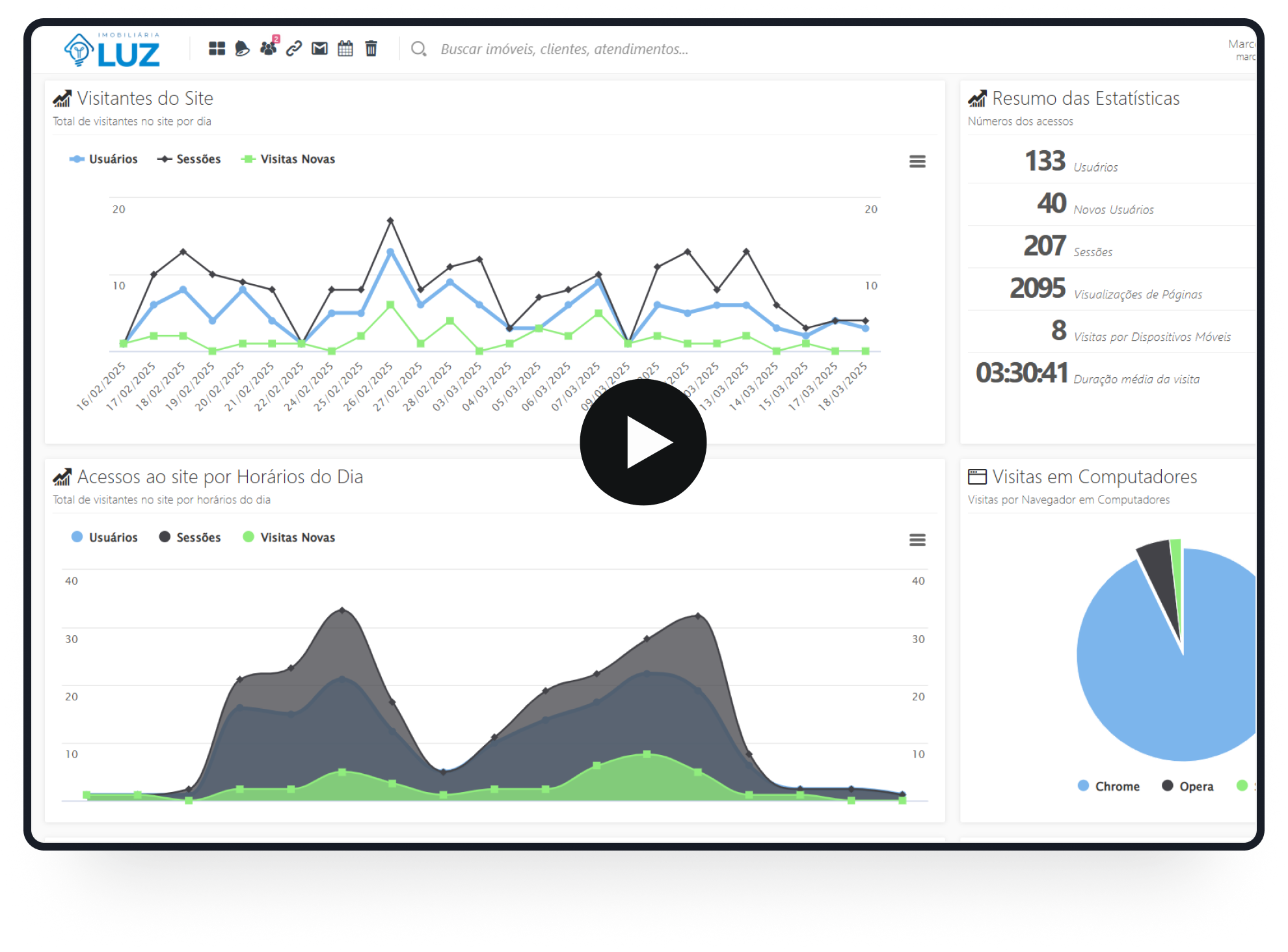Screen dimensions: 1288x952
Task: Open Visitantes do Site chart hamburger menu
Action: (917, 161)
